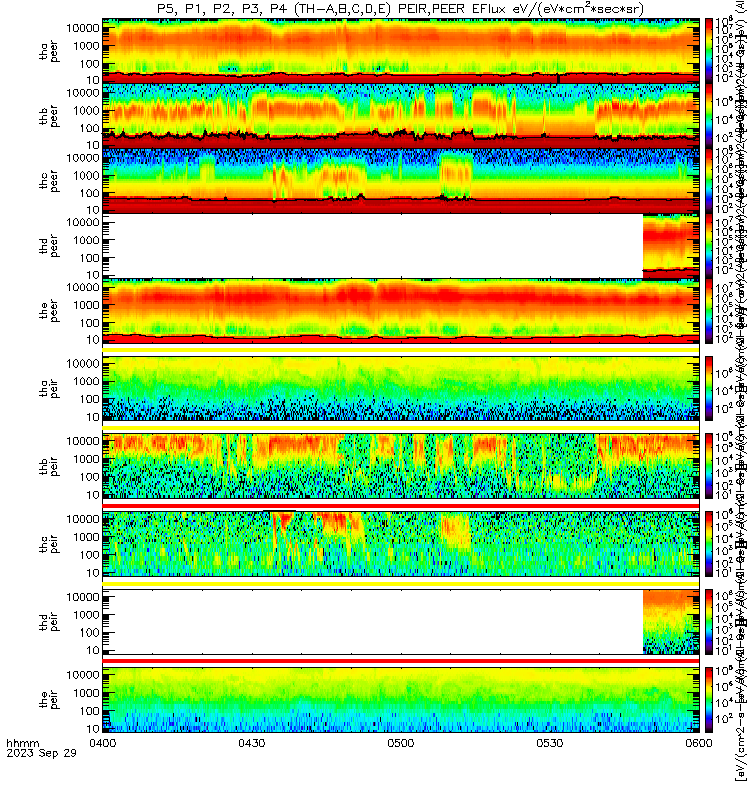Click the 'thc peir' panel label
750x800 pixels.
(49, 544)
